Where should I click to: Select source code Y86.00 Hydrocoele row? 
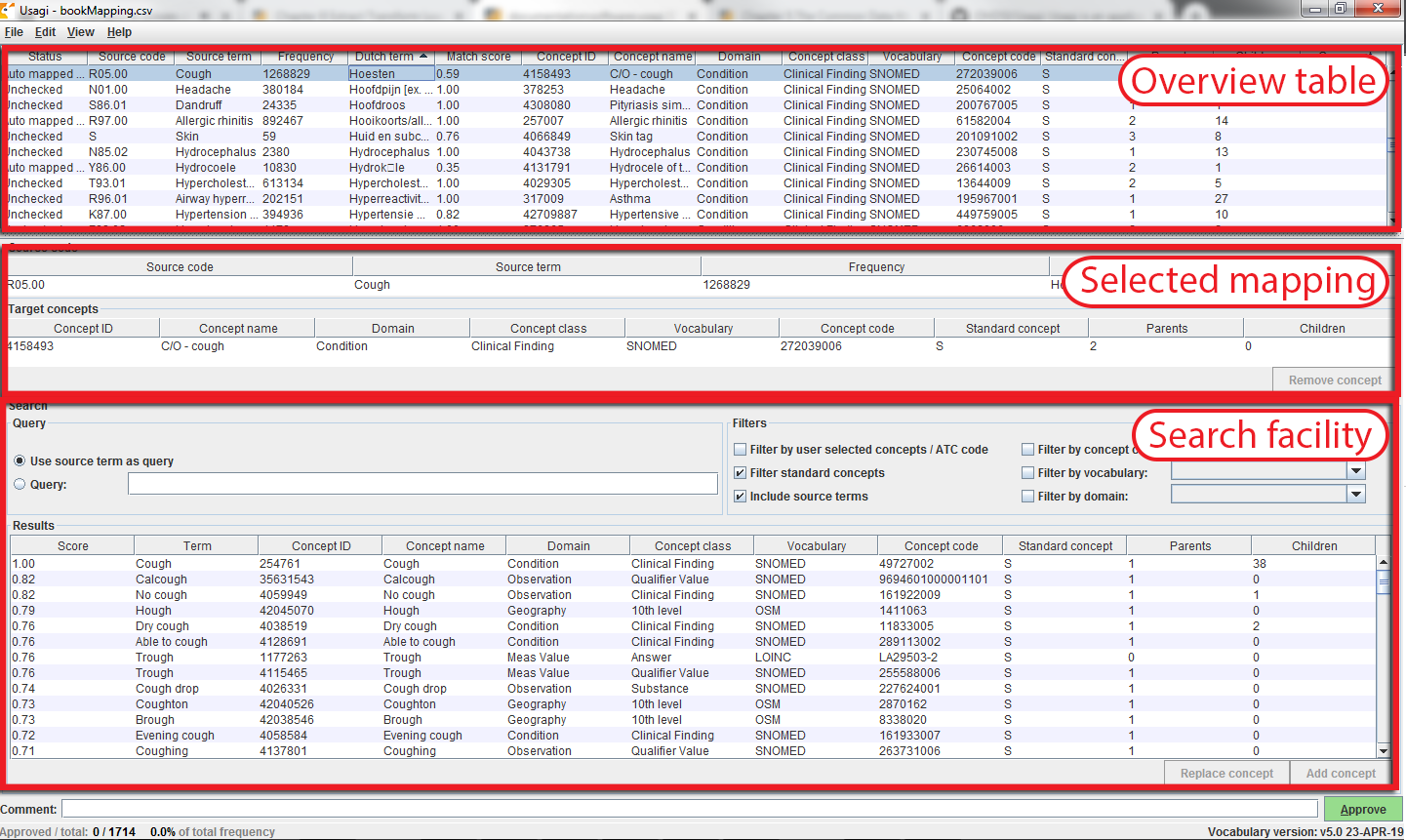point(695,168)
